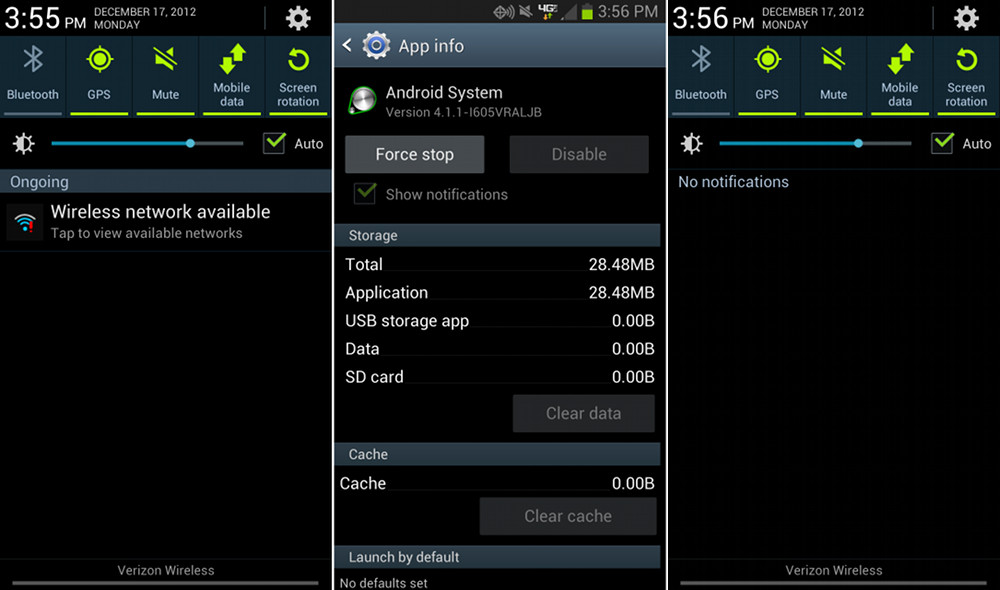Toggle Bluetooth in the 3:56 PM panel

701,75
